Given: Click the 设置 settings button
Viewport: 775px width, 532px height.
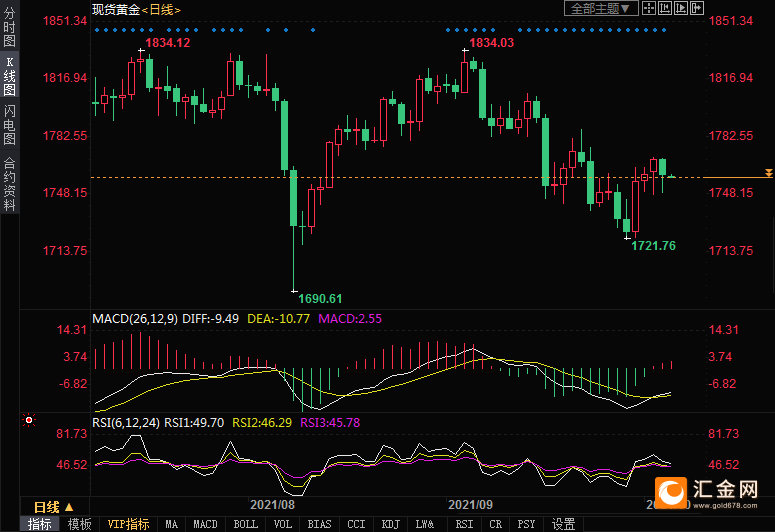Looking at the screenshot, I should click(x=563, y=524).
